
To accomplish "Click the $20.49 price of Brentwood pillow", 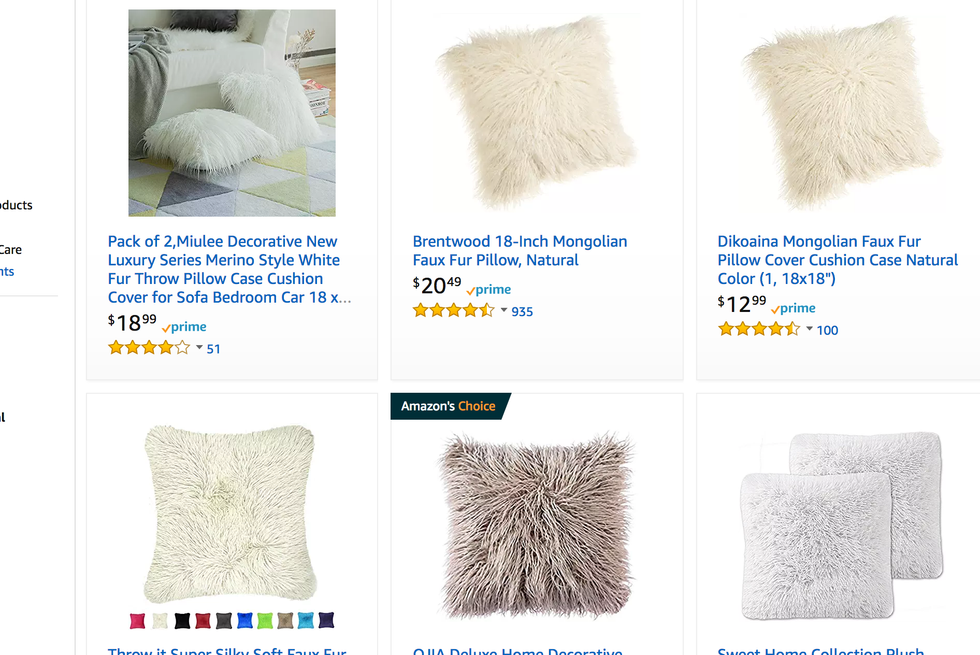I will click(x=438, y=286).
